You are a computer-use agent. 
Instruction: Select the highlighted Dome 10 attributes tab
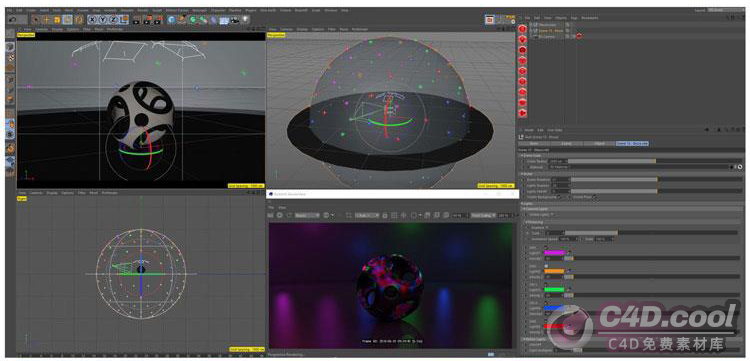click(632, 143)
